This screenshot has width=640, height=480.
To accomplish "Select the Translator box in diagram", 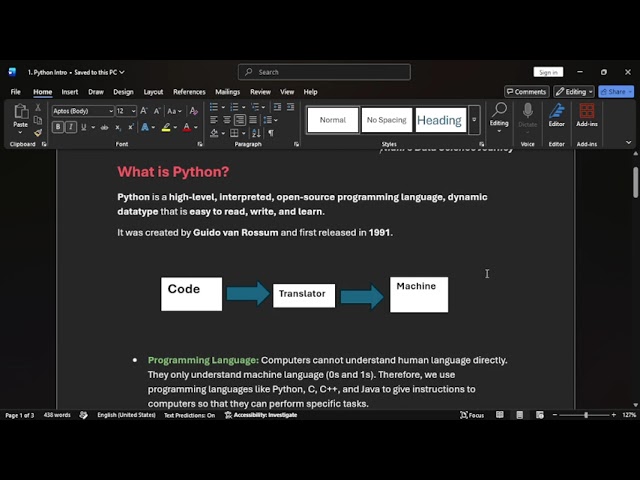I will [304, 296].
